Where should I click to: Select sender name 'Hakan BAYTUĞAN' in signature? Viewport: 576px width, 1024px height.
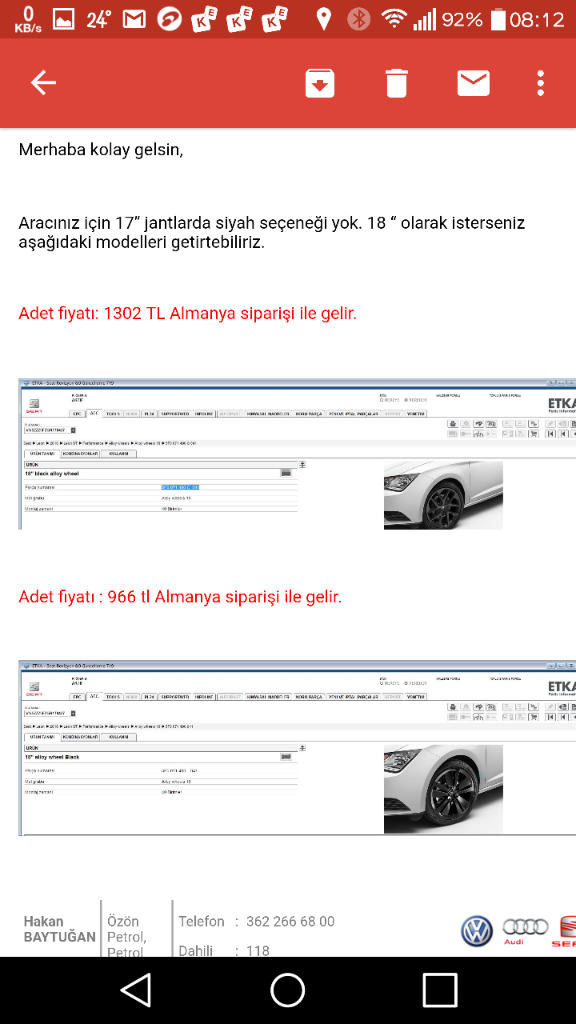(59, 929)
